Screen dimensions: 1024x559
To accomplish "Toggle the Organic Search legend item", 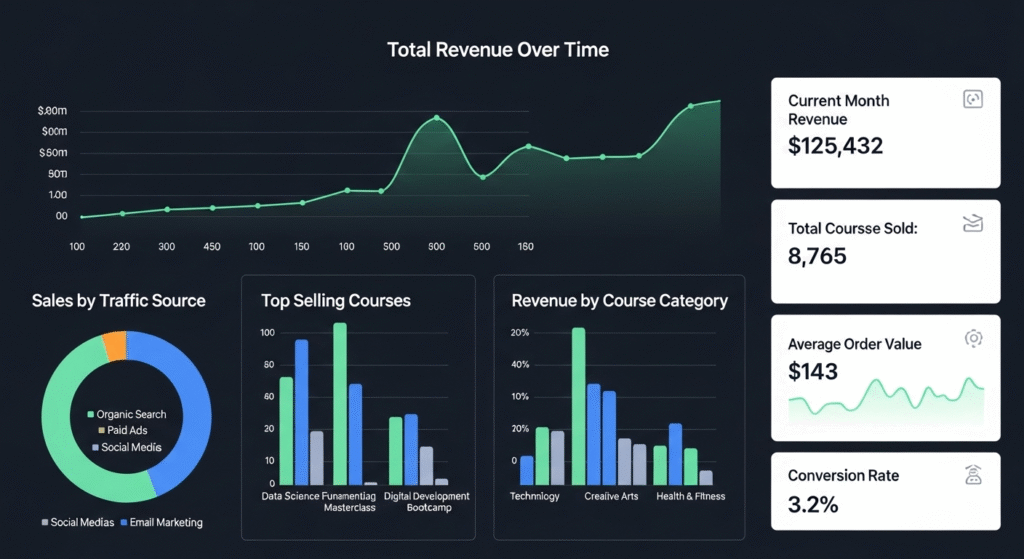I will pos(127,414).
